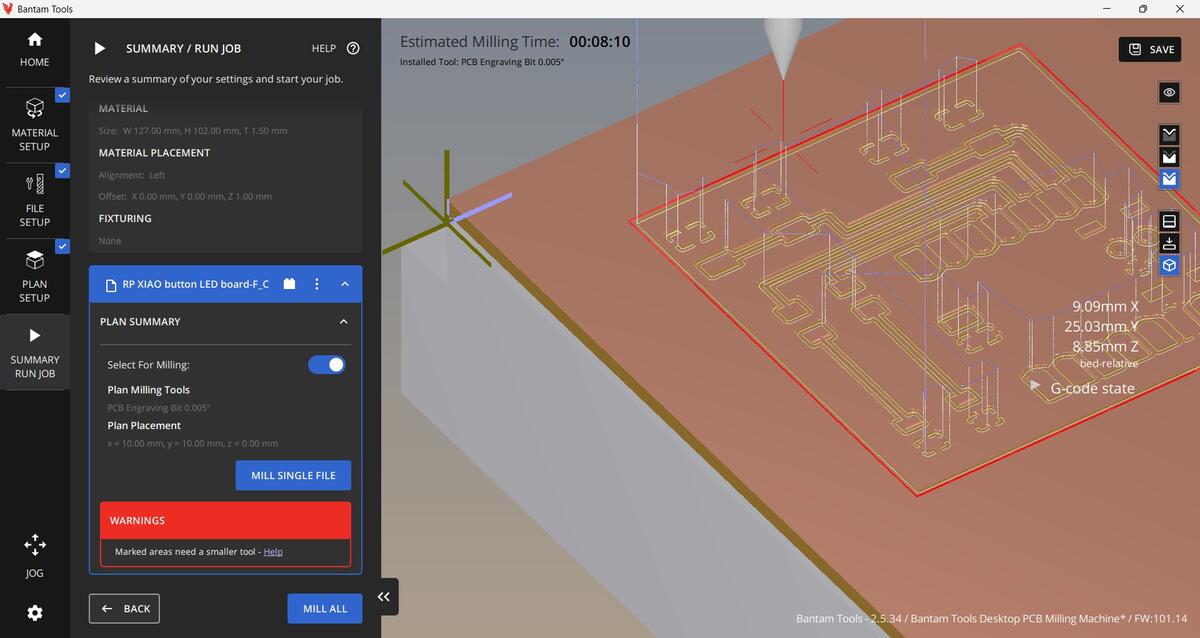Collapse the side panel with double chevron
Image resolution: width=1200 pixels, height=638 pixels.
click(x=383, y=596)
